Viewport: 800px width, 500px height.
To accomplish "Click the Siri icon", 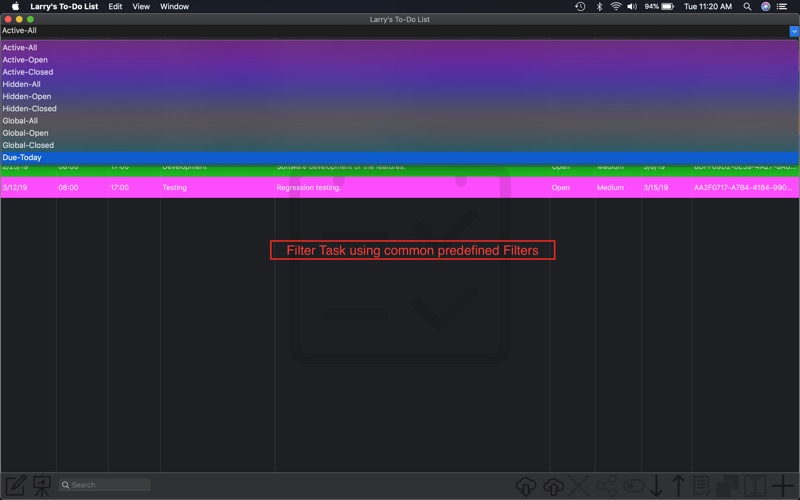I will [x=765, y=7].
